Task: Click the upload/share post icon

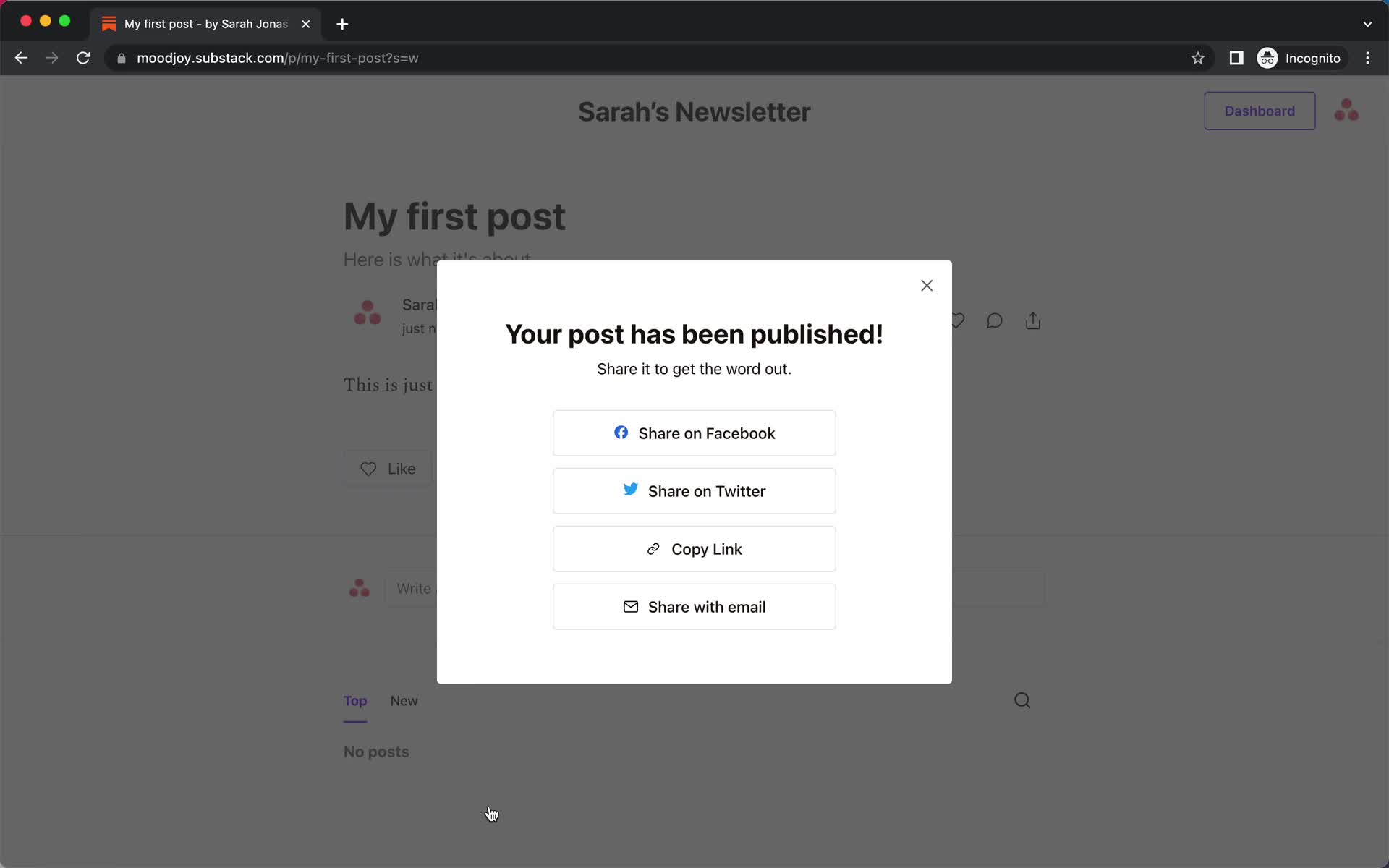Action: [1033, 319]
